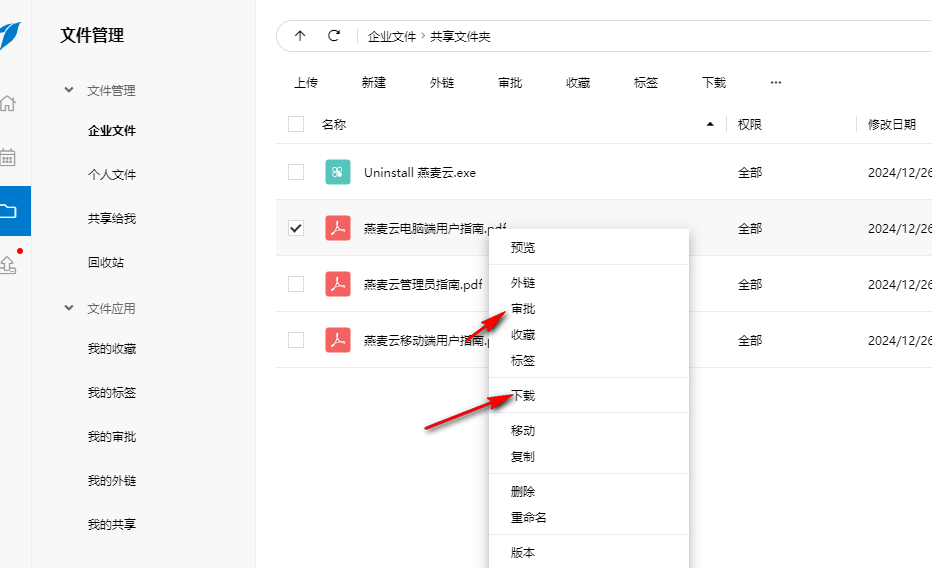
Task: Click 全部 permission in 燕麦云管理员指南.pdf row
Action: [x=750, y=284]
